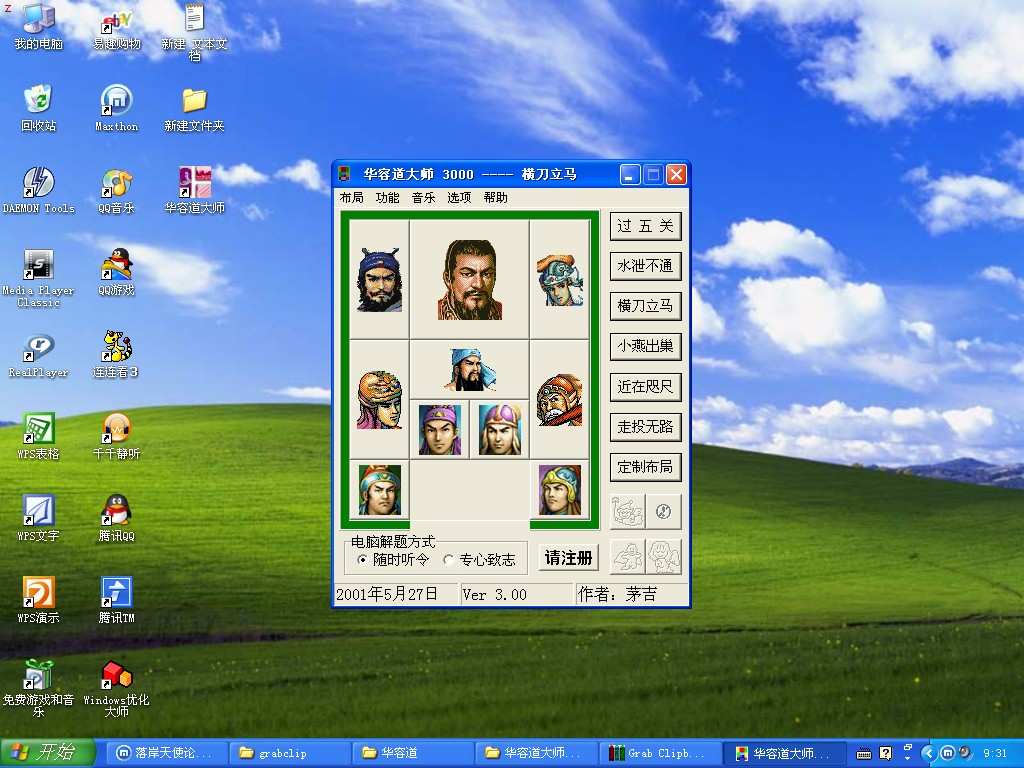Open the 布局 menu
The image size is (1024, 768).
pos(351,197)
